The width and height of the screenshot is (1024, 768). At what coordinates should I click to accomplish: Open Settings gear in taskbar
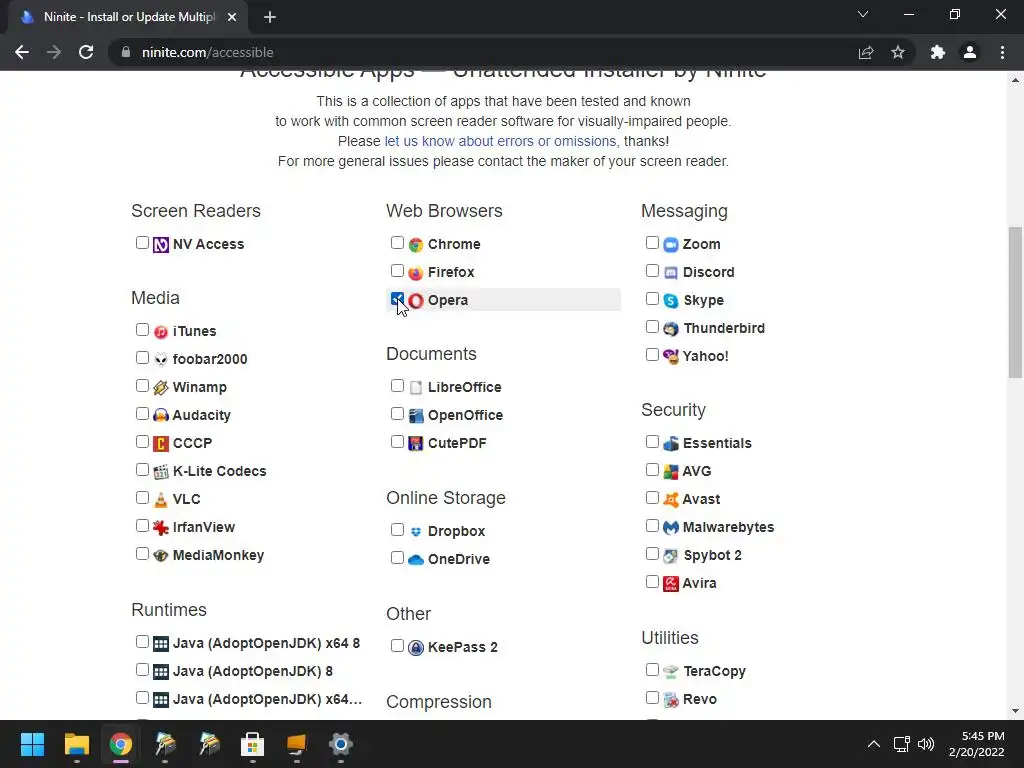pyautogui.click(x=340, y=744)
